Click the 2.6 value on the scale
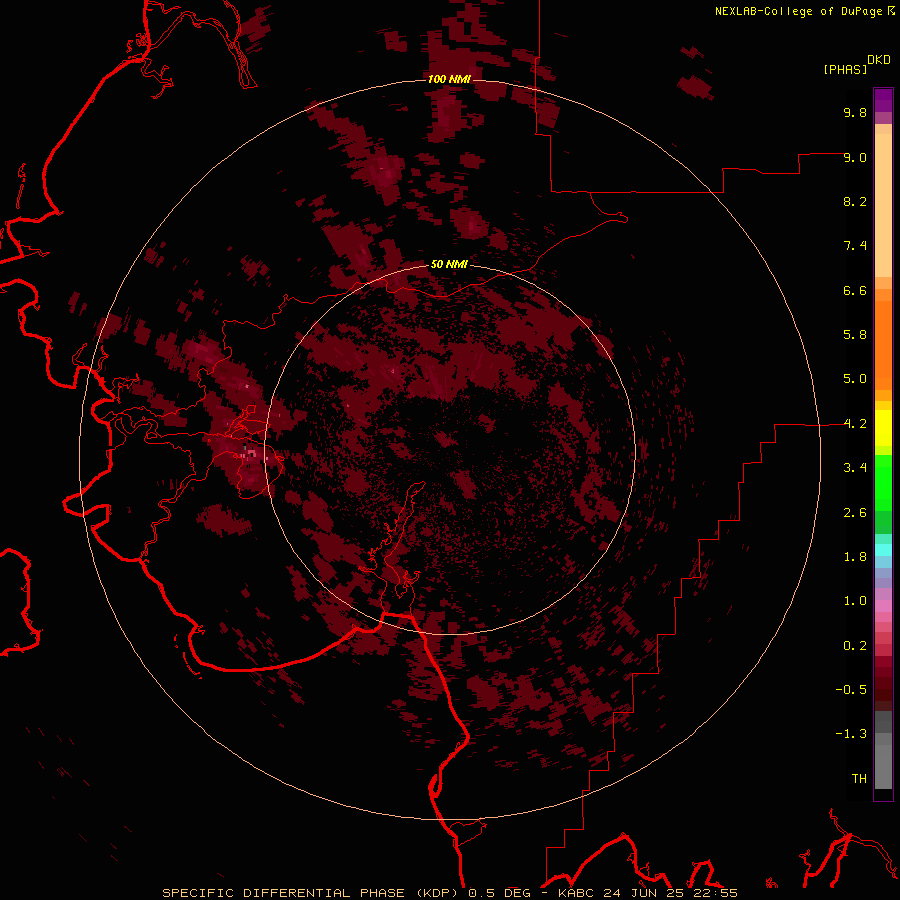 855,513
